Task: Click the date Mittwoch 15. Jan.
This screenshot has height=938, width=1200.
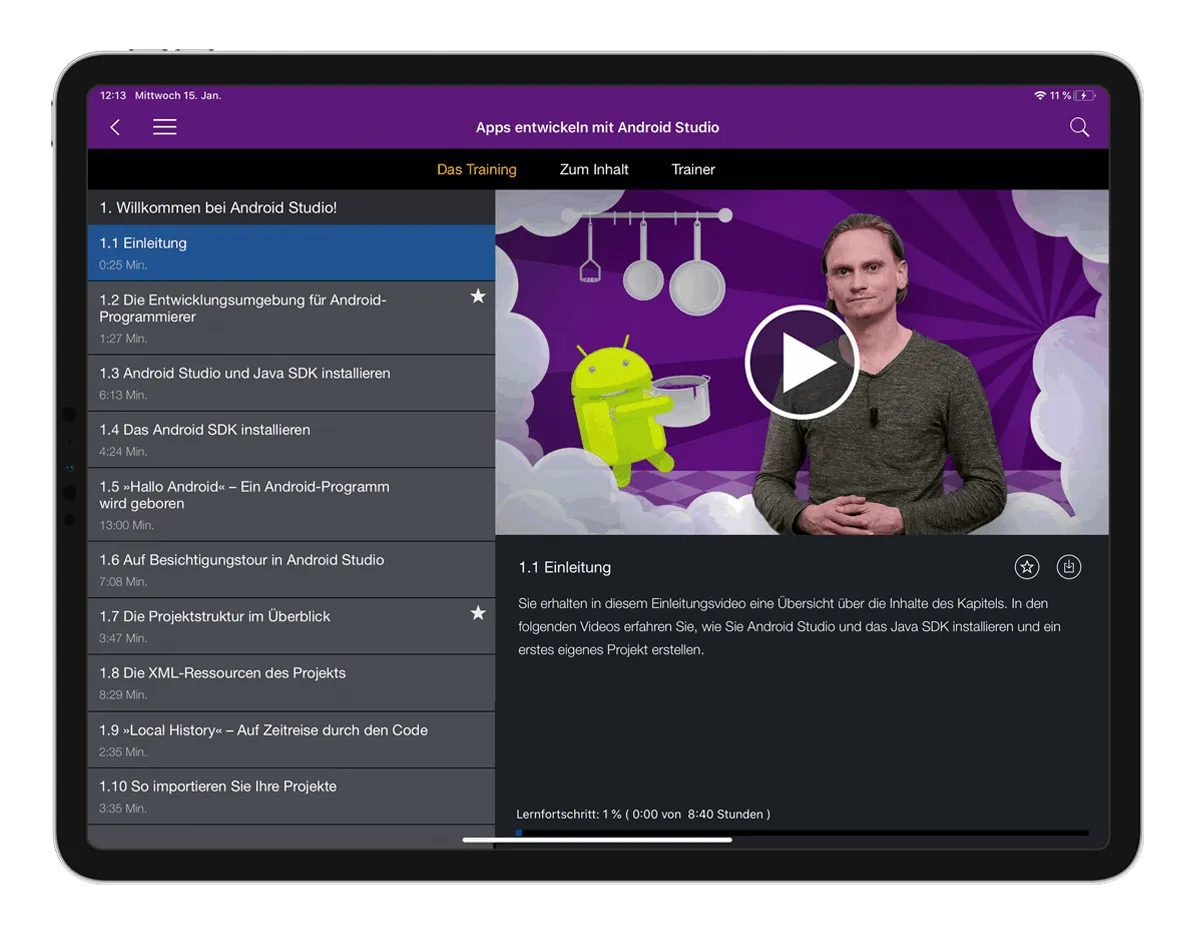Action: tap(178, 95)
